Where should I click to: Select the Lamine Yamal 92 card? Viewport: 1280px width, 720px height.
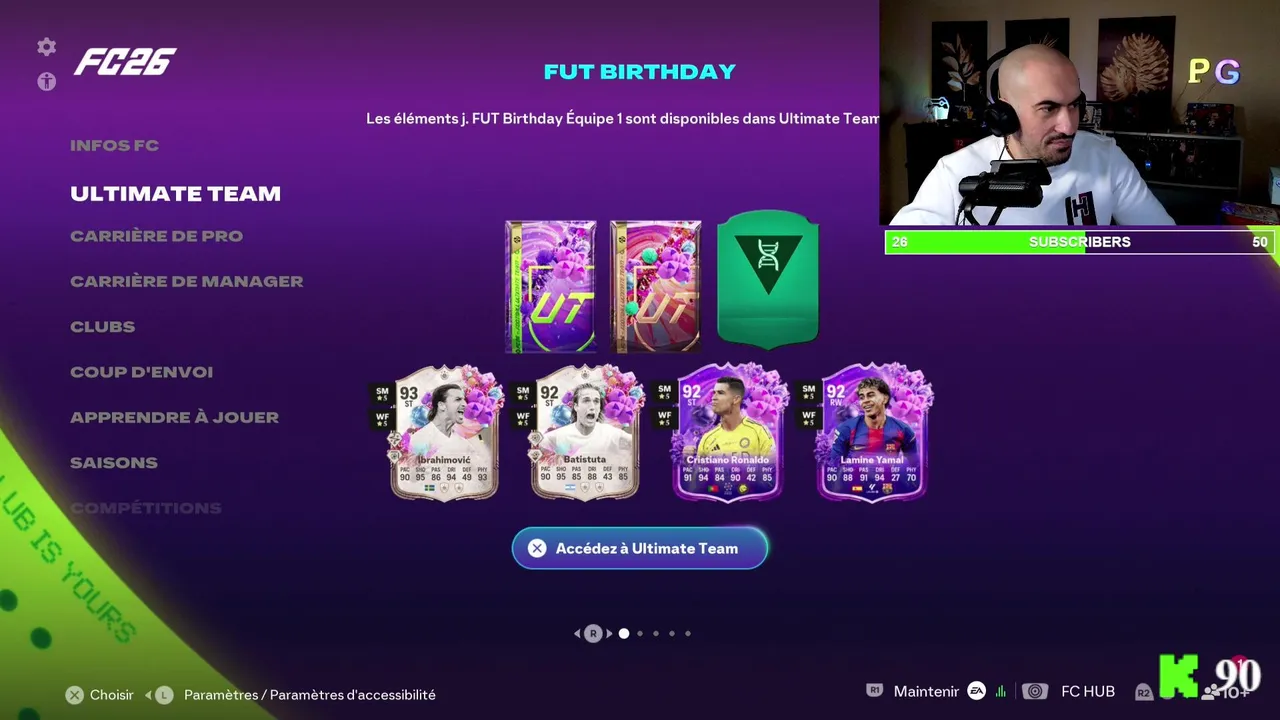pos(872,432)
